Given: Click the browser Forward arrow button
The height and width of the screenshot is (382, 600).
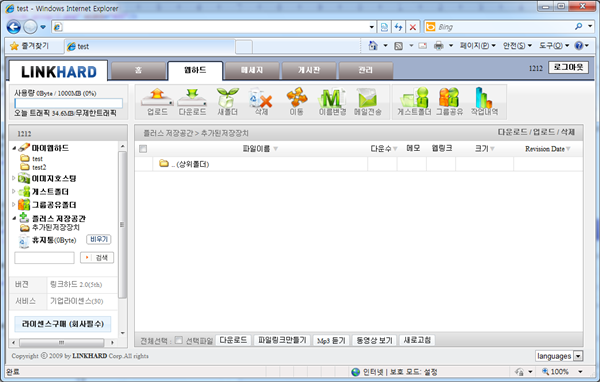Looking at the screenshot, I should [x=30, y=27].
